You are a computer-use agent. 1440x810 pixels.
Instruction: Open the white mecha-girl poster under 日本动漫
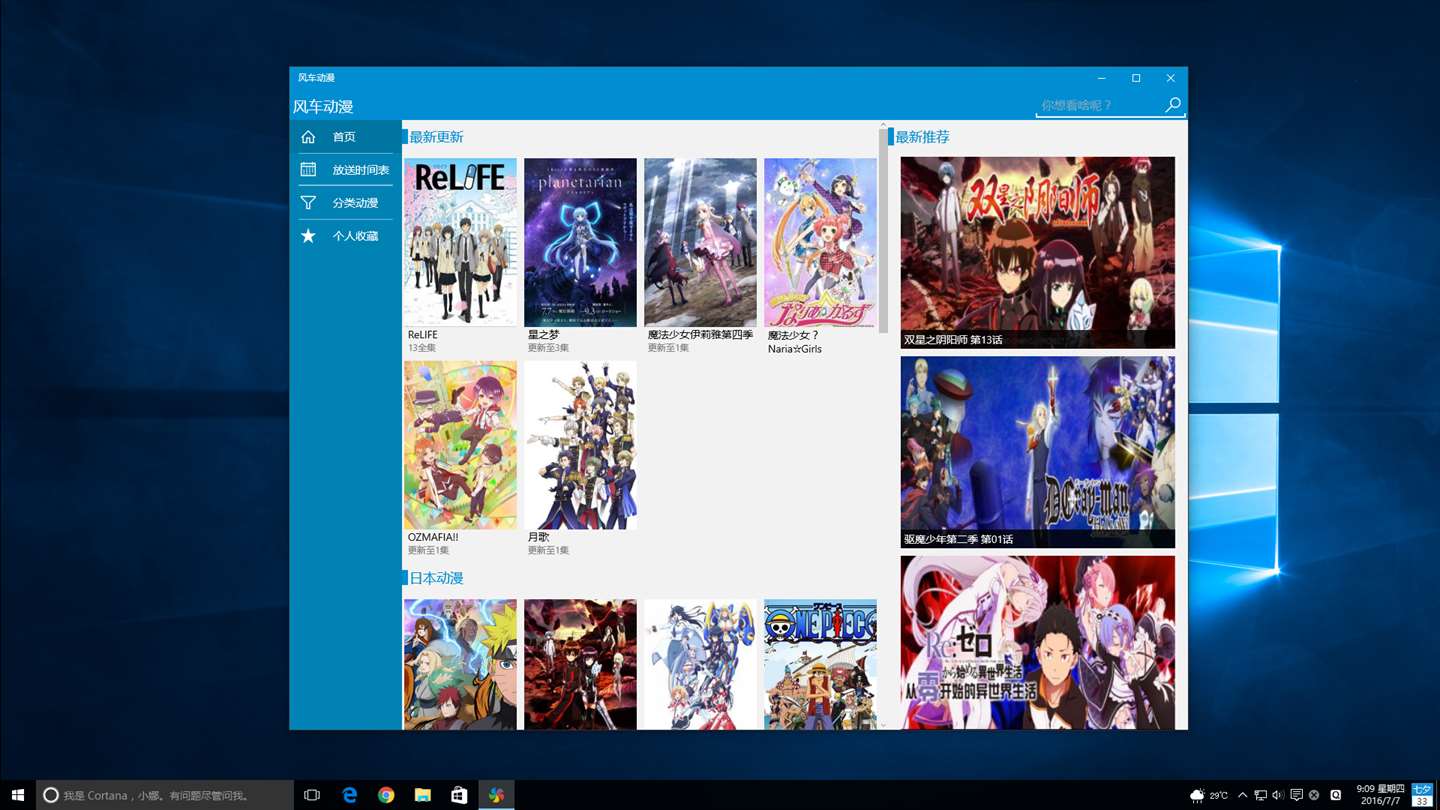pyautogui.click(x=700, y=664)
